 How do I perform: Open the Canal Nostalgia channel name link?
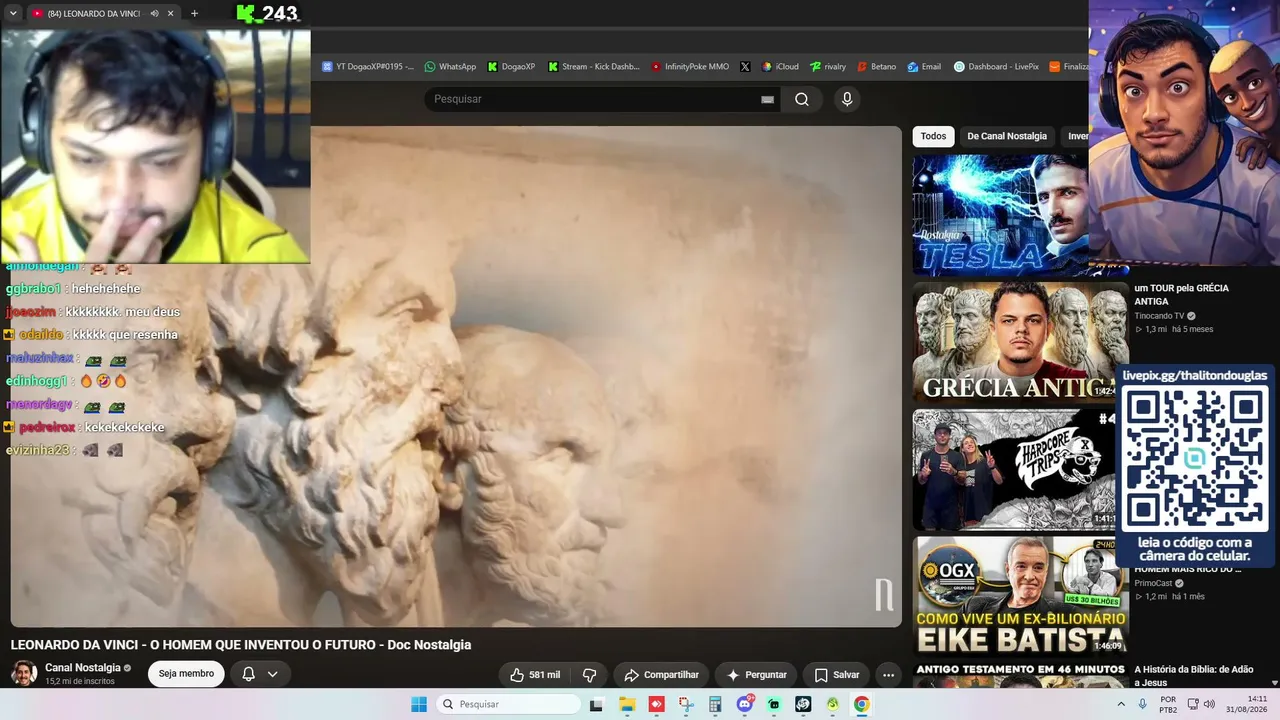tap(82, 668)
